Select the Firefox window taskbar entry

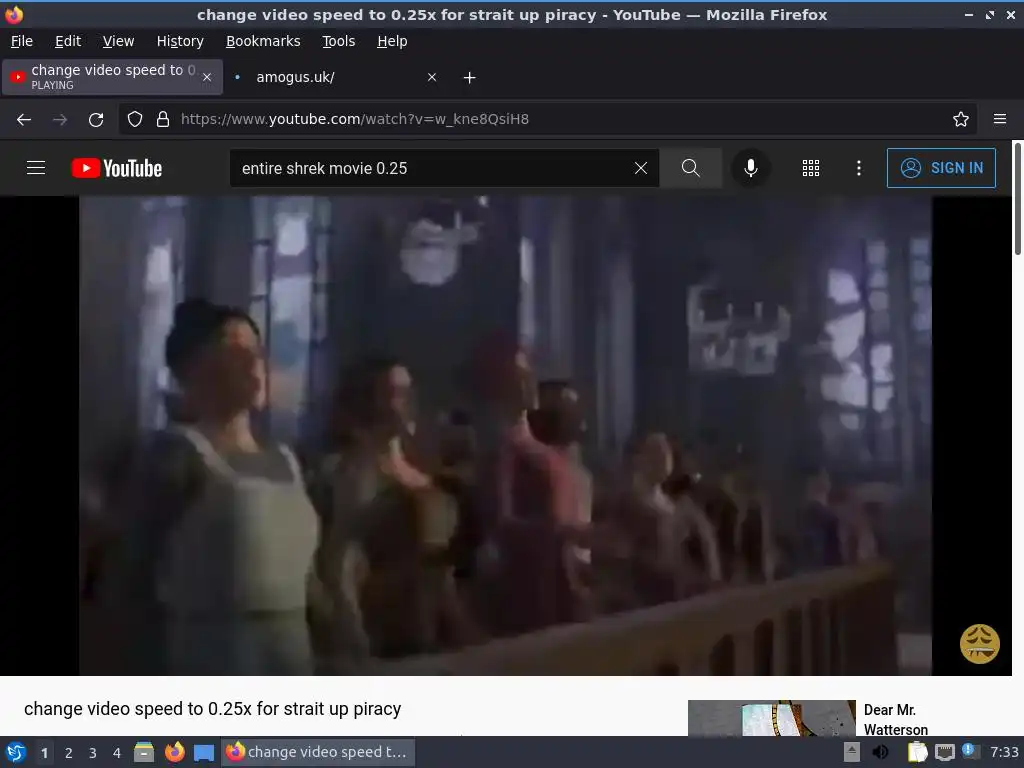pos(317,752)
